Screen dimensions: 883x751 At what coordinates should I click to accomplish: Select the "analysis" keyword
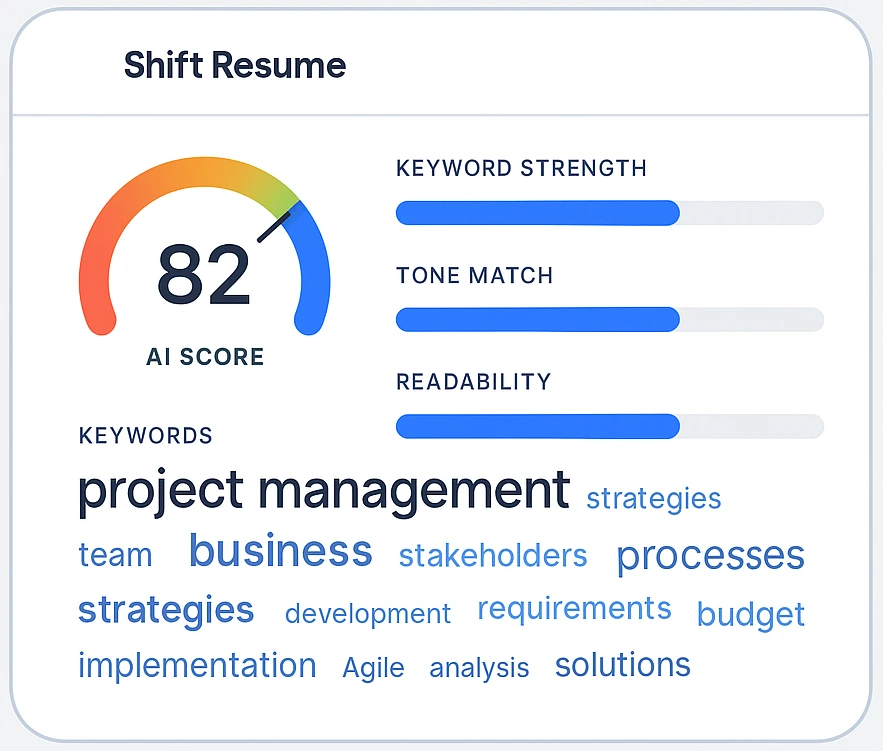click(x=479, y=668)
